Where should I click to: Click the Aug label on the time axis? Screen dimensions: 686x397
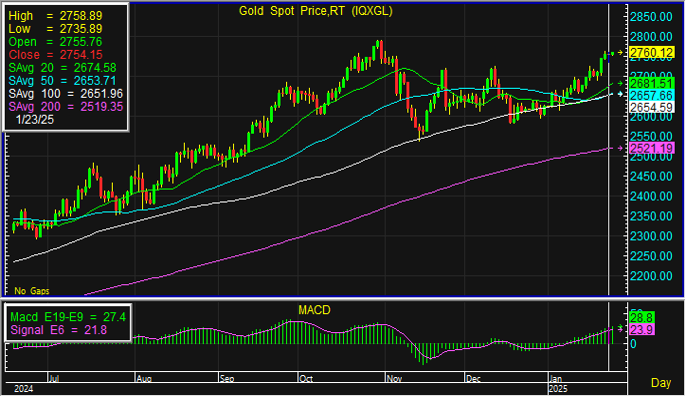click(x=144, y=379)
